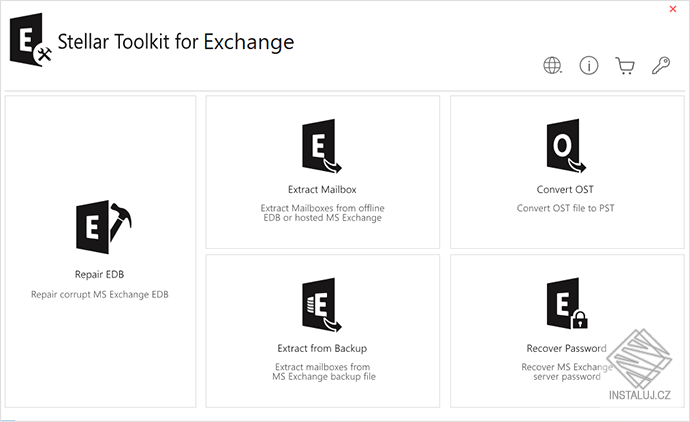Click the Extract from Backup icon
690x422 pixels.
[x=322, y=305]
